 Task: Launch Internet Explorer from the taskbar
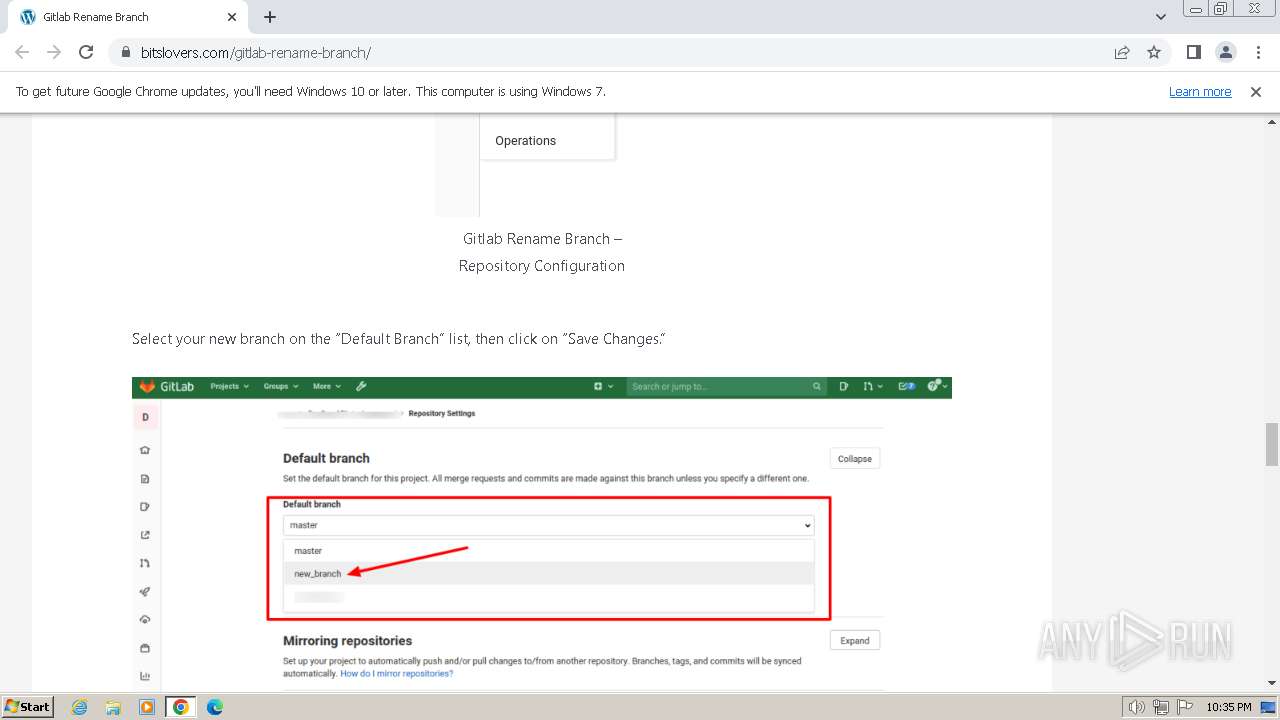coord(80,707)
